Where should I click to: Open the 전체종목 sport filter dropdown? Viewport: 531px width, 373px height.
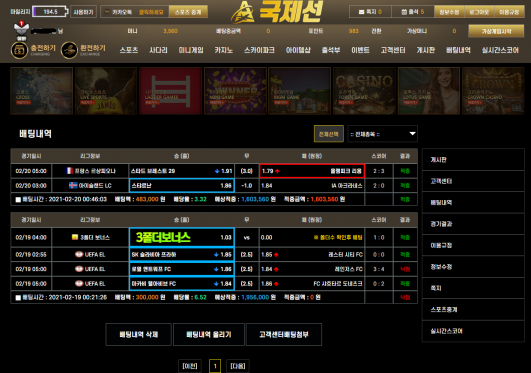coord(382,134)
